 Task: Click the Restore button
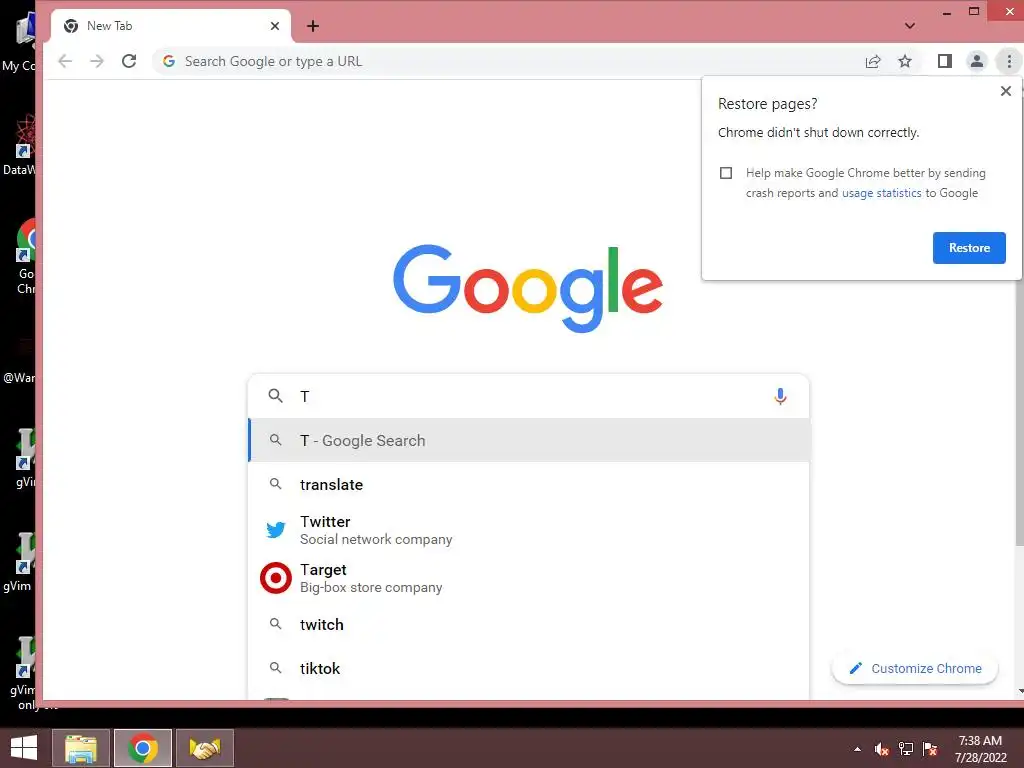coord(969,248)
